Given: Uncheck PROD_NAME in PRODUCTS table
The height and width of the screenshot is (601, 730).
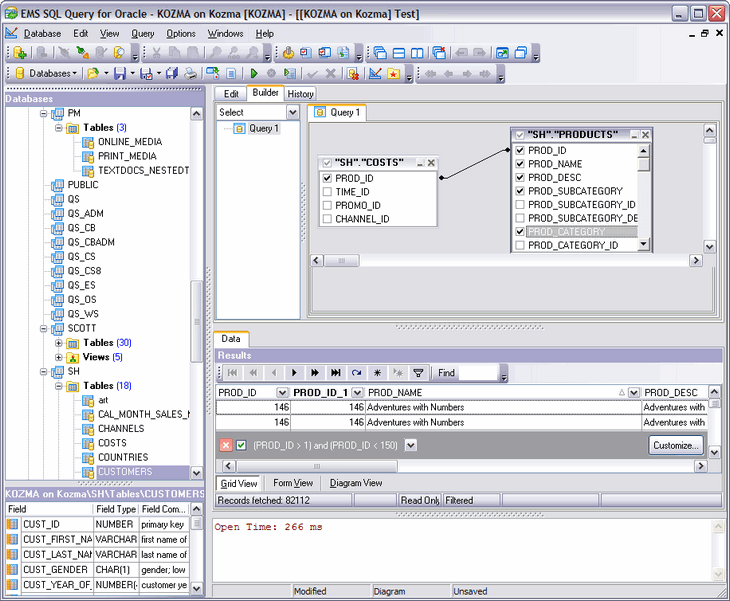Looking at the screenshot, I should tap(520, 164).
